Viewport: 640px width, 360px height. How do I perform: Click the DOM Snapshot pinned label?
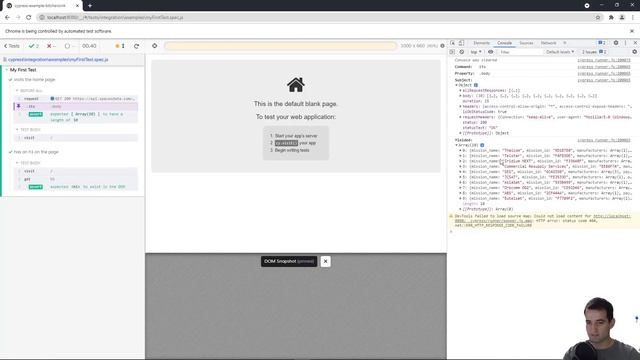(x=289, y=261)
